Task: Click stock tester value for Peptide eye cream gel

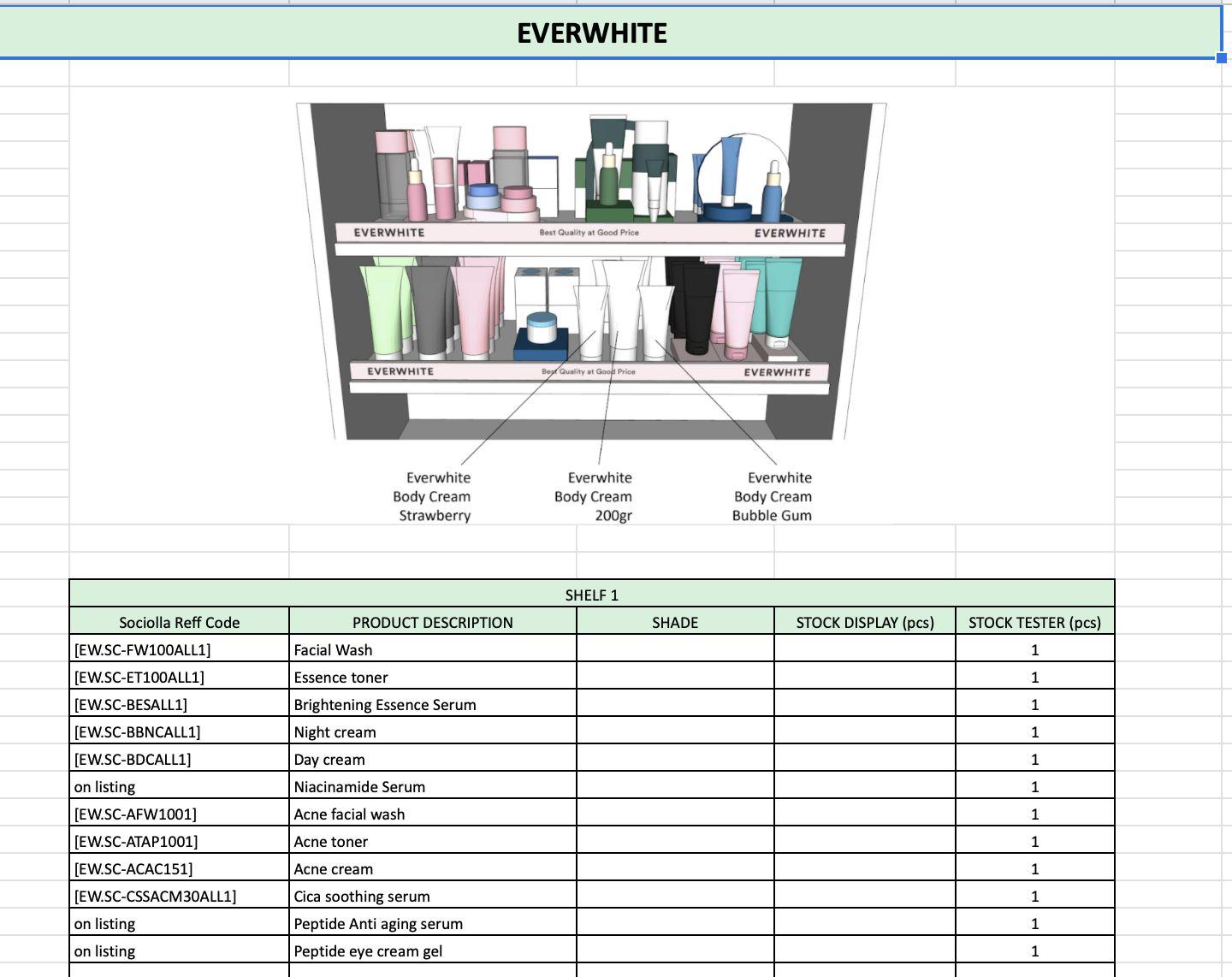Action: tap(1035, 950)
